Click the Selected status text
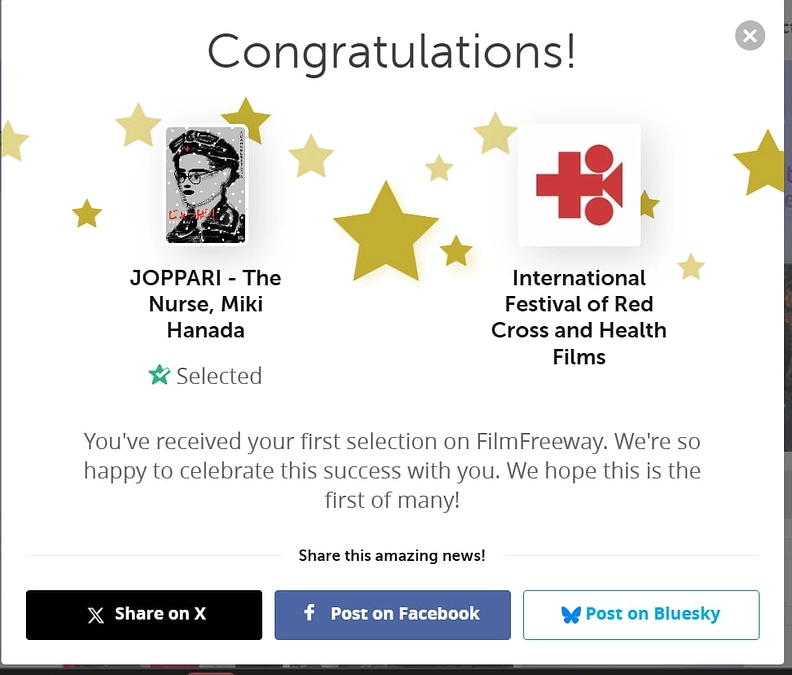Image resolution: width=792 pixels, height=675 pixels. point(219,376)
